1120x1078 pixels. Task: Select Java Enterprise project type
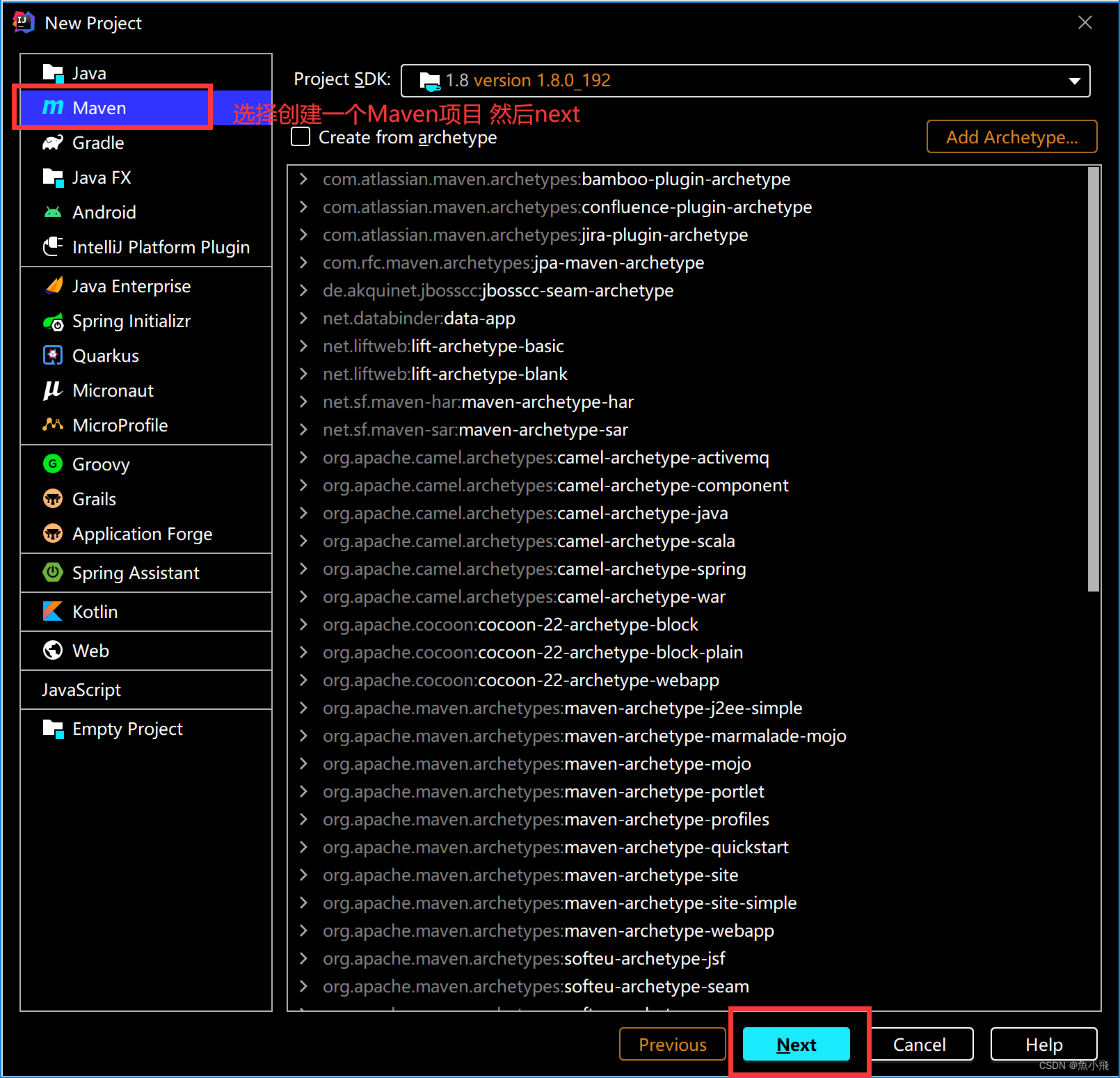click(x=146, y=286)
